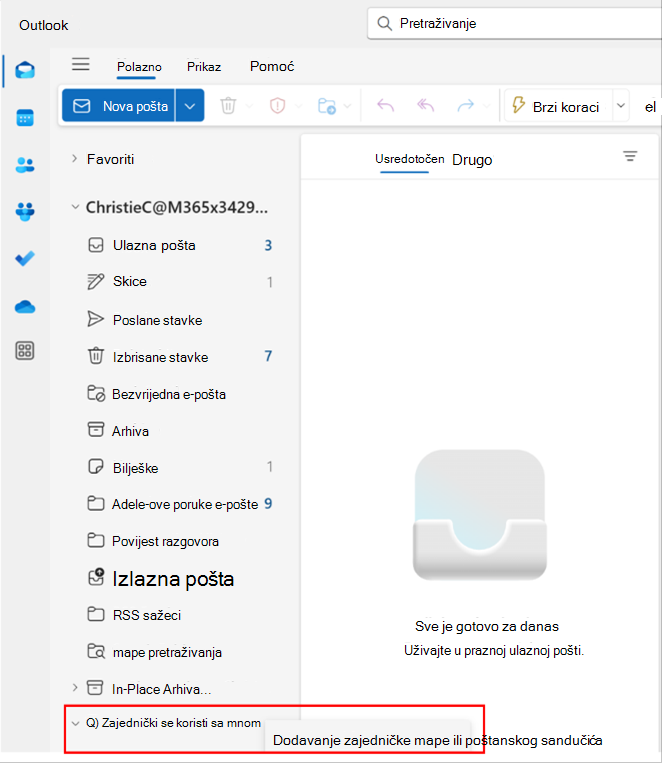The height and width of the screenshot is (763, 662).
Task: Switch to the Prikaz tab
Action: coord(204,67)
